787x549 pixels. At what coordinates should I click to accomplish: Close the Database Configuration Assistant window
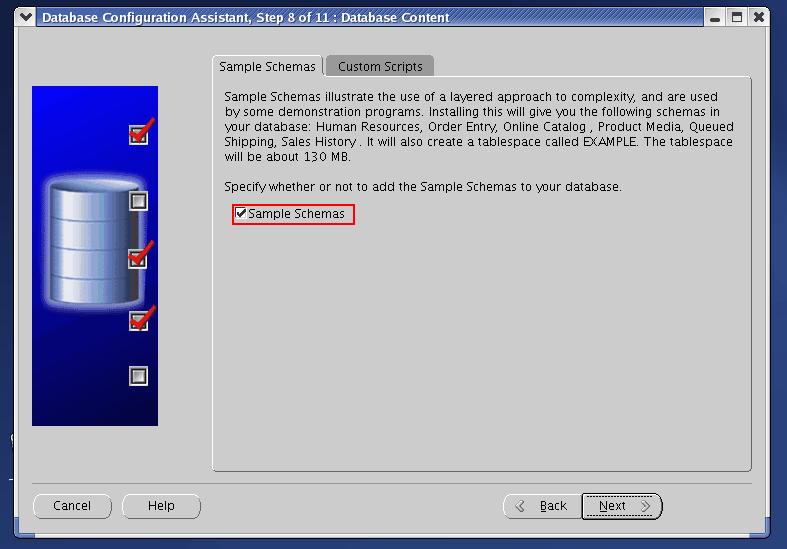(x=760, y=17)
